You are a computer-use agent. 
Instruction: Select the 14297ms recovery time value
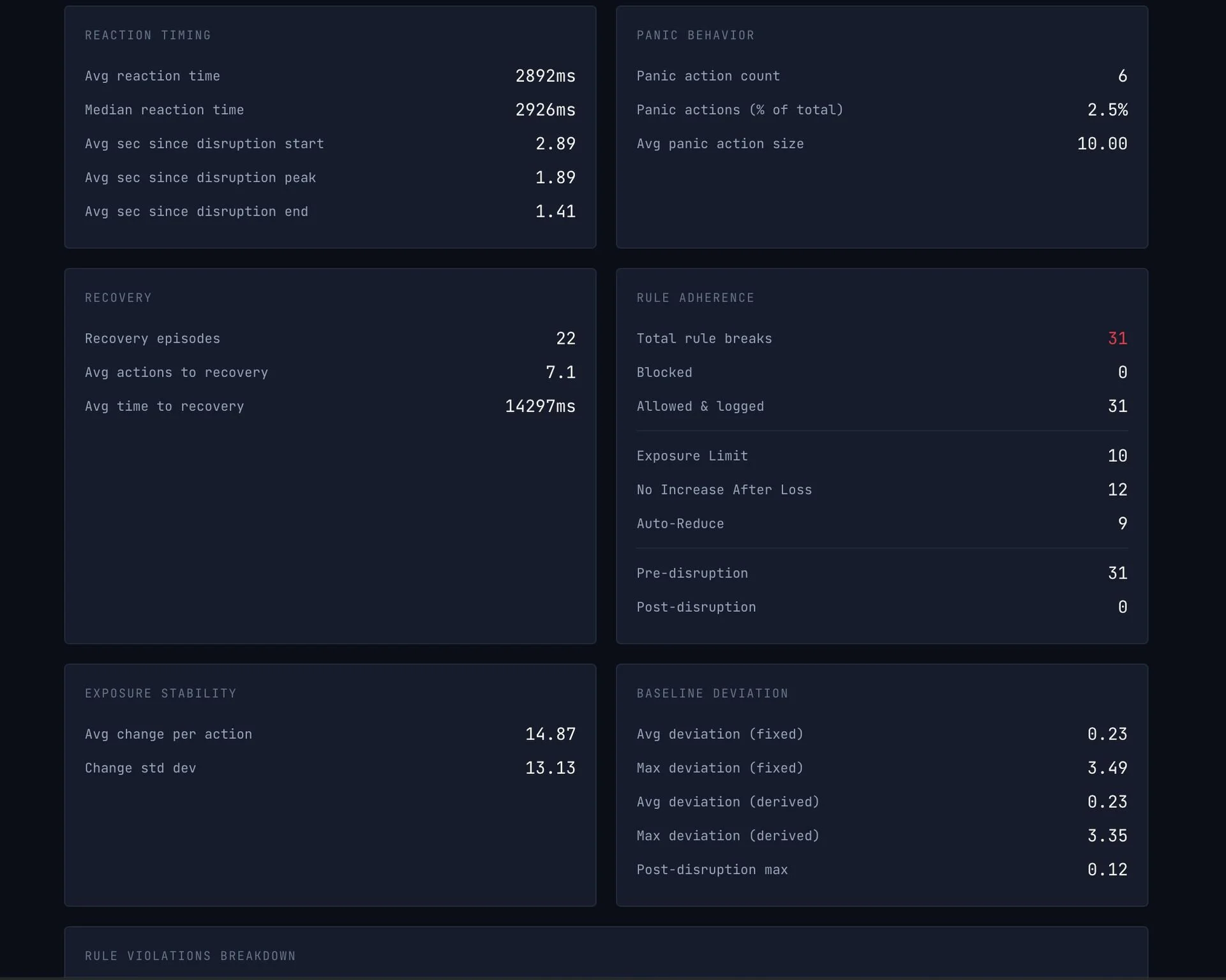pos(540,406)
